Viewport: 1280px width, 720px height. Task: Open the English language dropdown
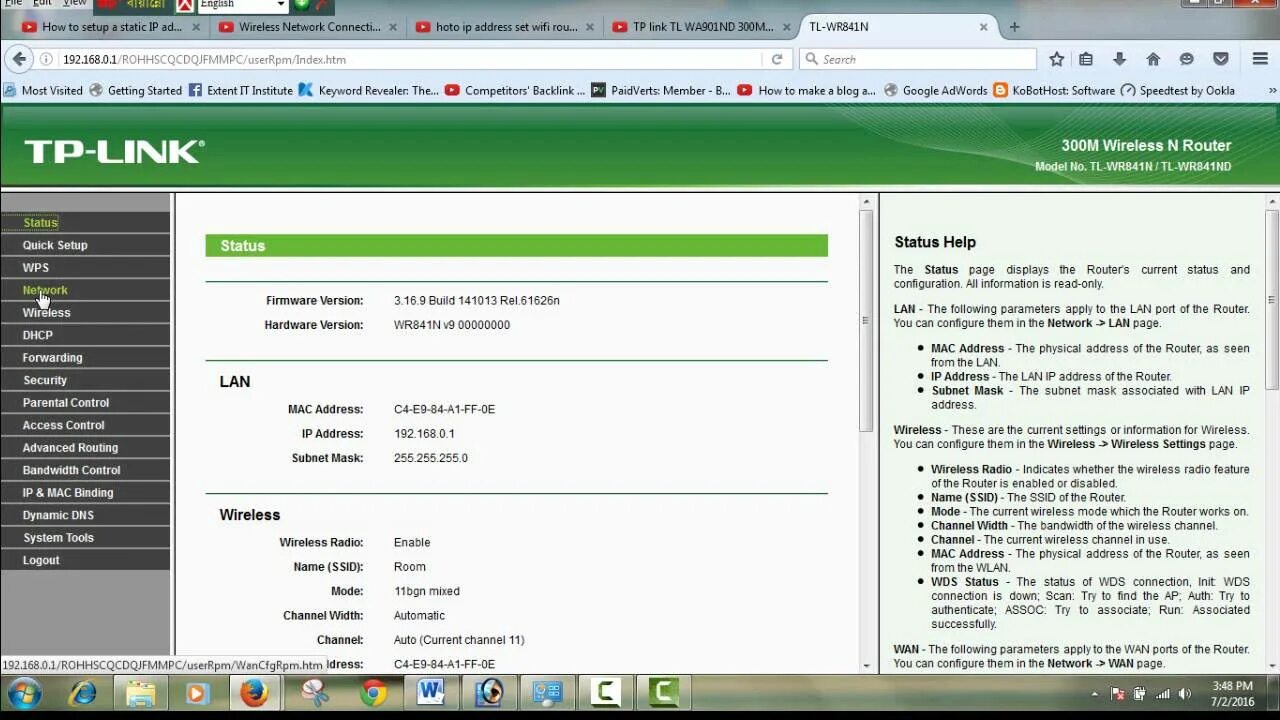(243, 5)
